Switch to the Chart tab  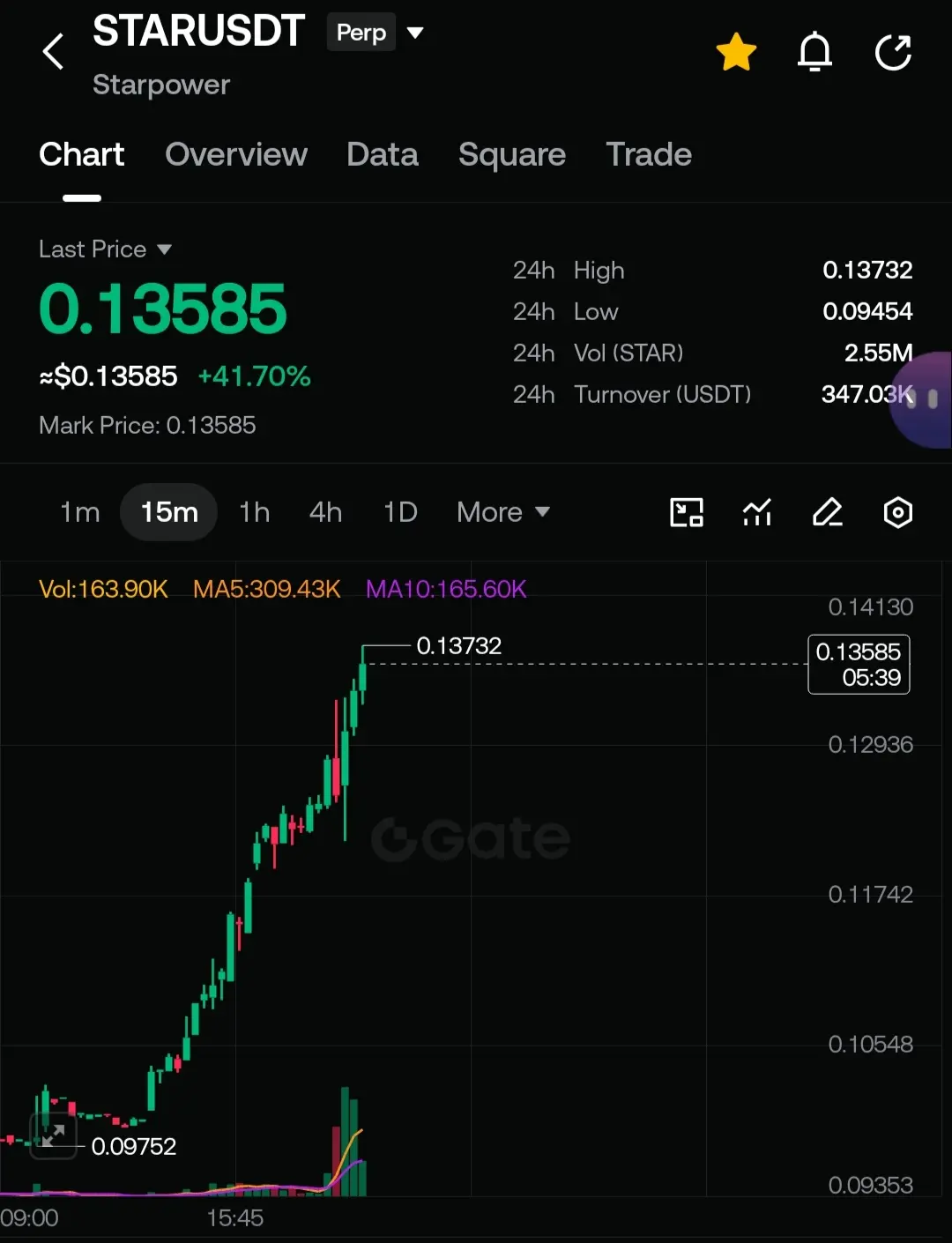82,154
